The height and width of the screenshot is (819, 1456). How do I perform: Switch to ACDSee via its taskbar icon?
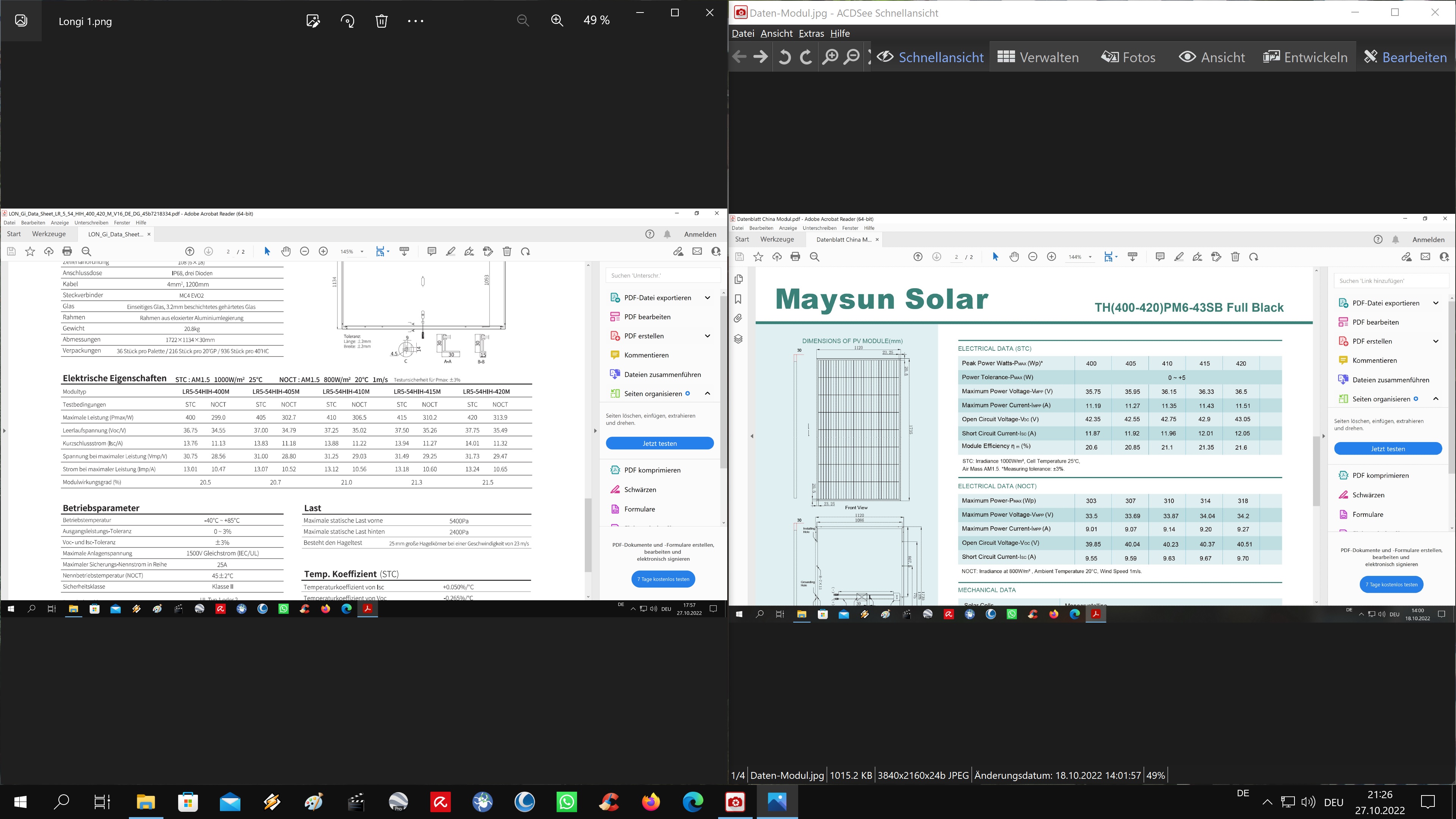tap(735, 802)
